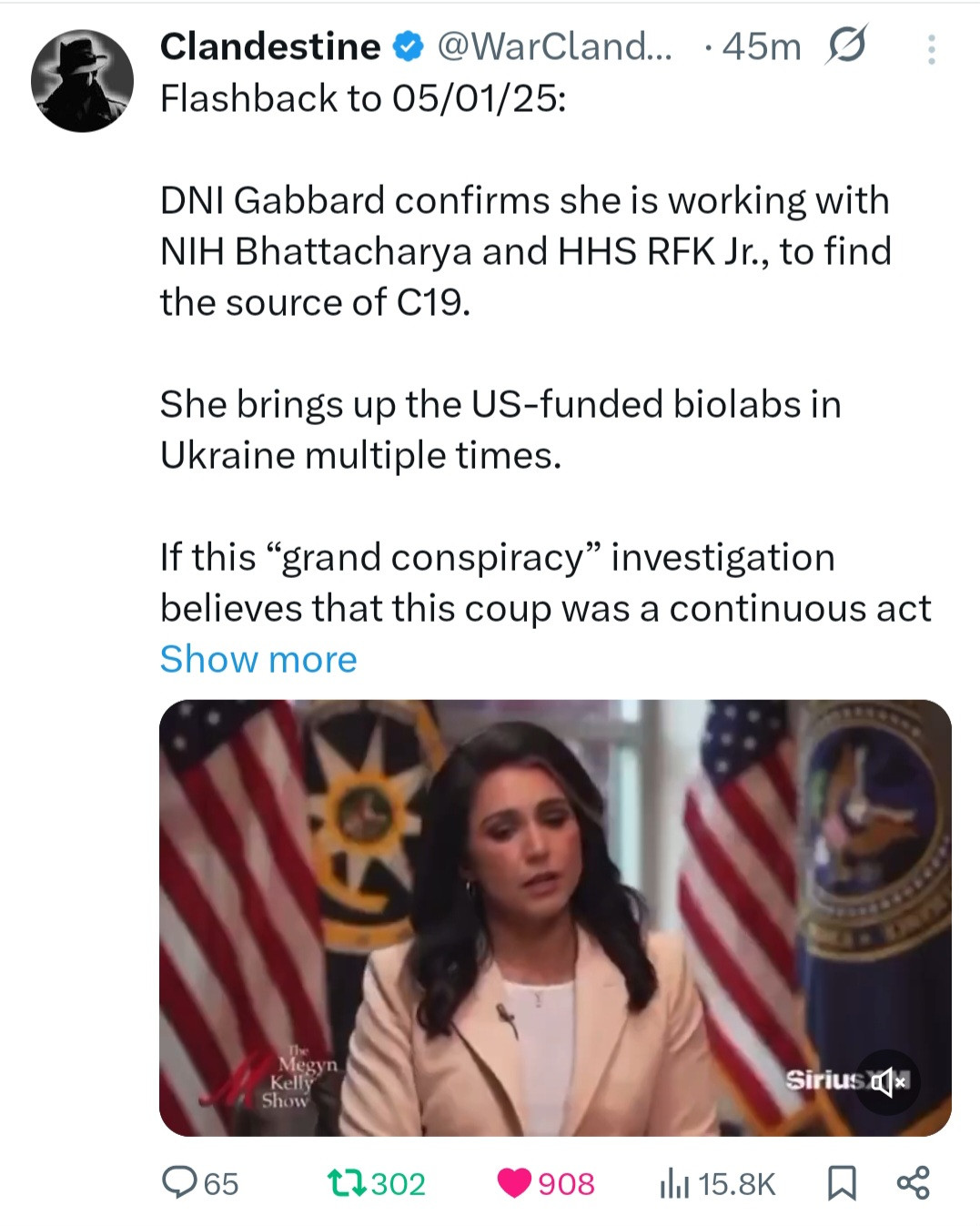Click the share icon
Screen dimensions: 980x1226
click(x=913, y=1182)
